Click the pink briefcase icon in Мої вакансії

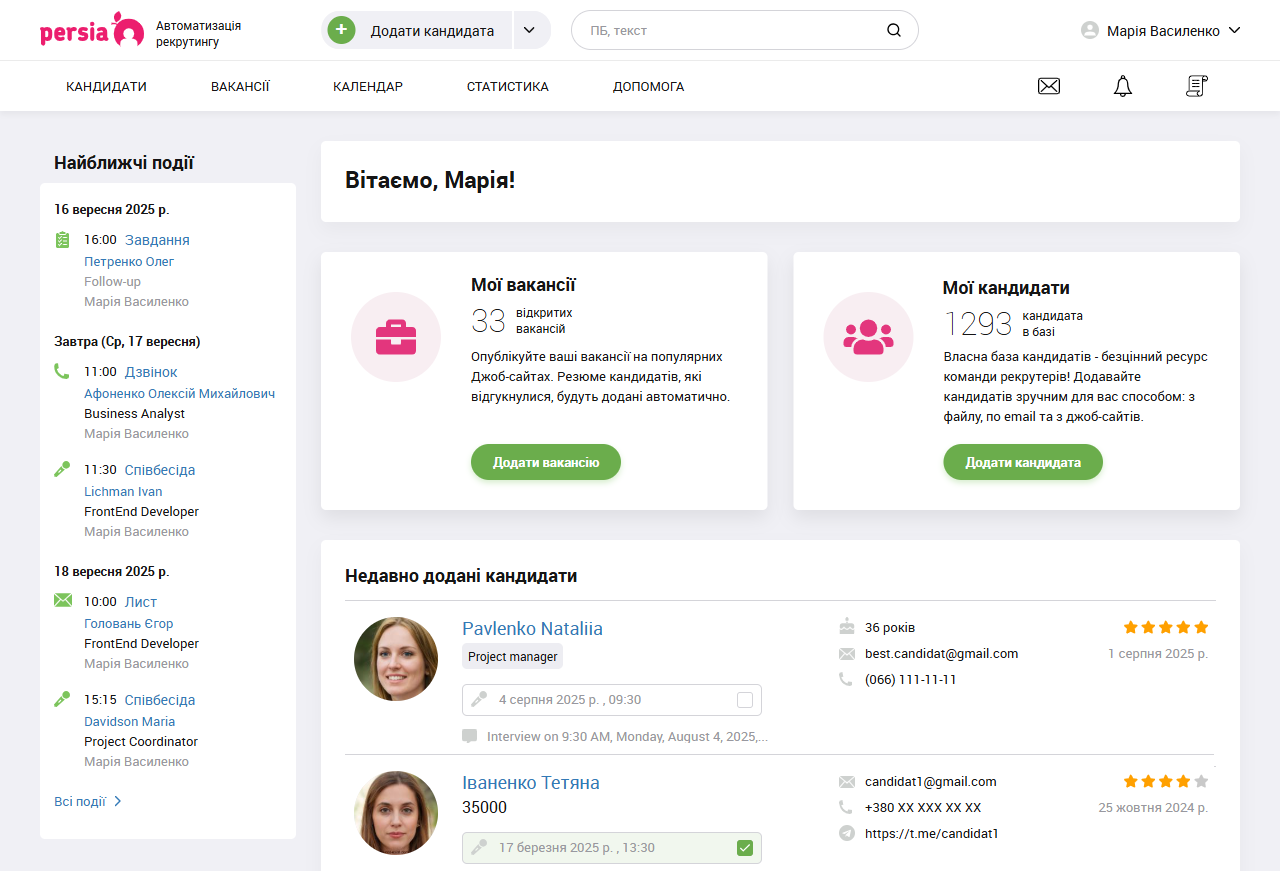point(396,337)
